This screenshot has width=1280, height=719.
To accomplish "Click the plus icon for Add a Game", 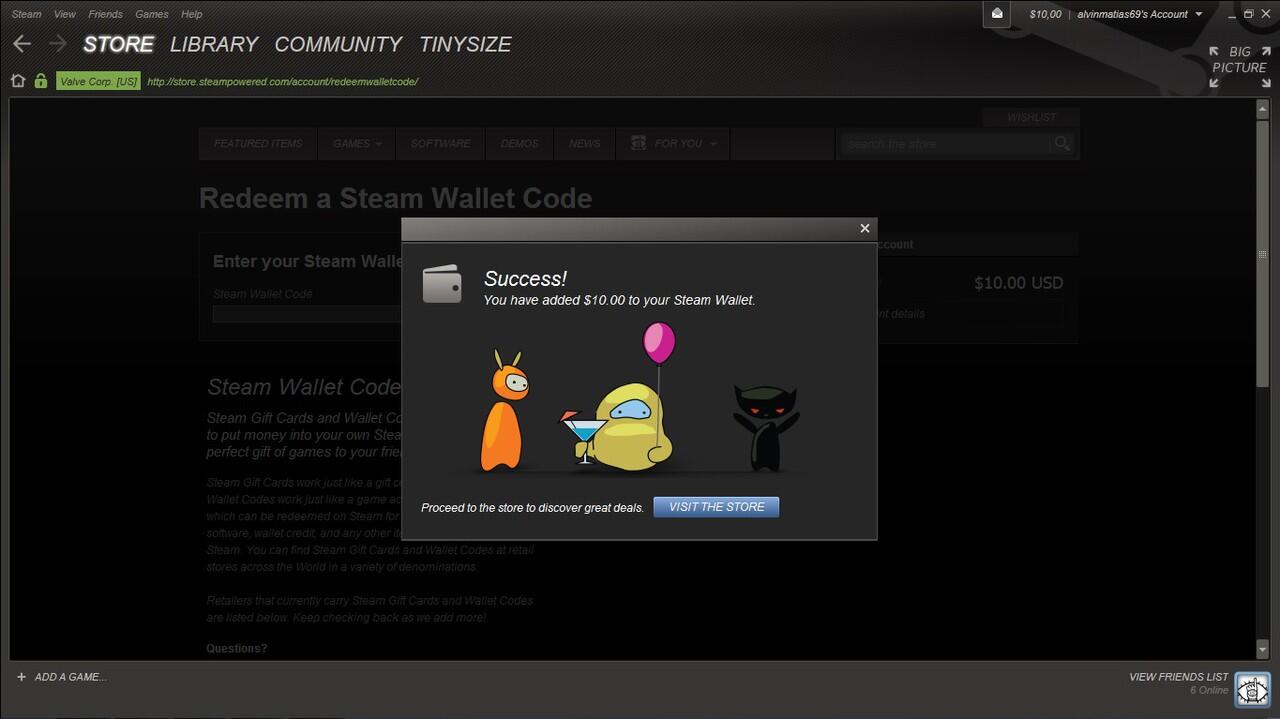I will point(21,677).
